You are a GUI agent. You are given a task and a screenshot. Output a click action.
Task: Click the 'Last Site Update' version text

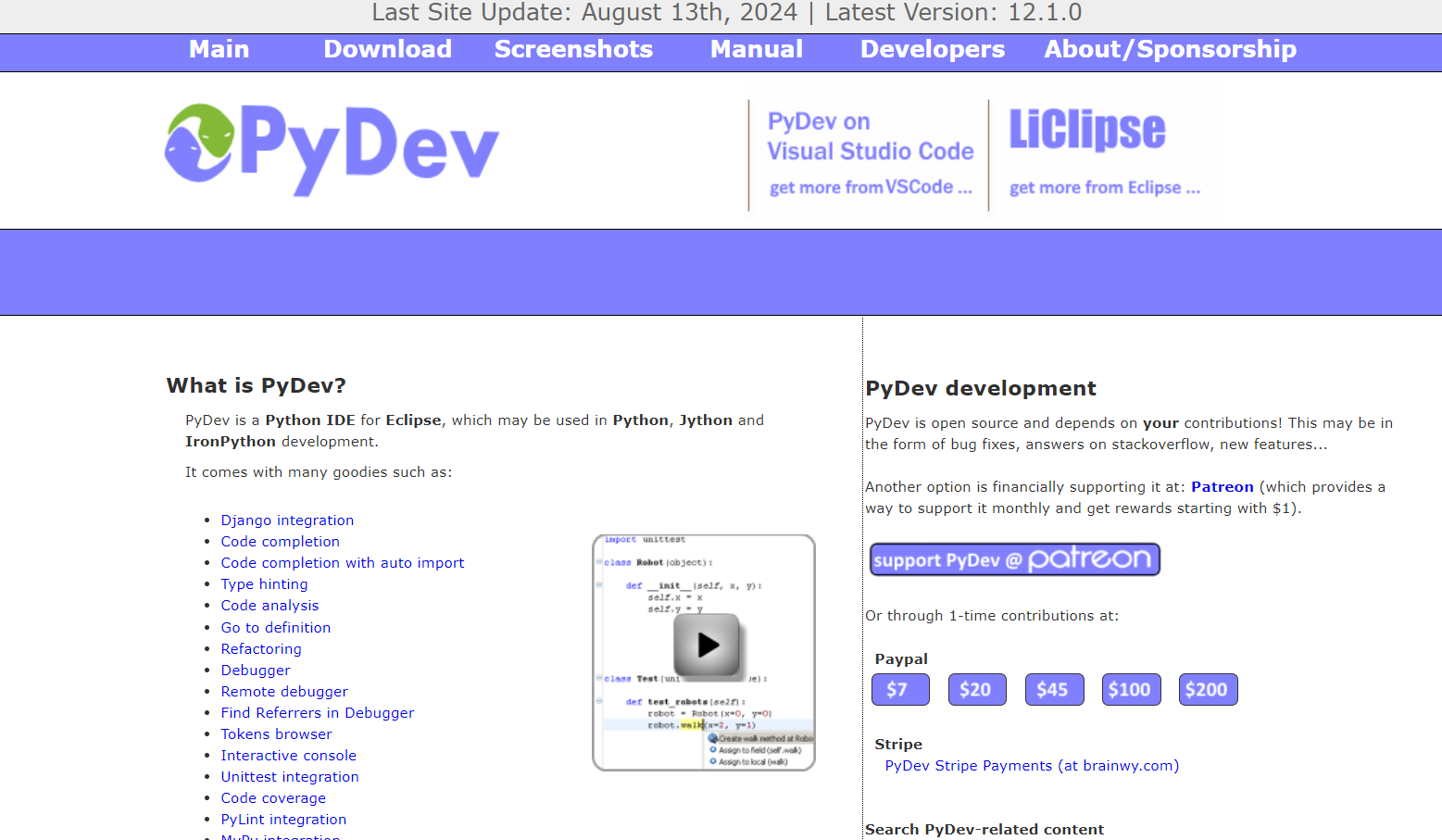pyautogui.click(x=726, y=13)
